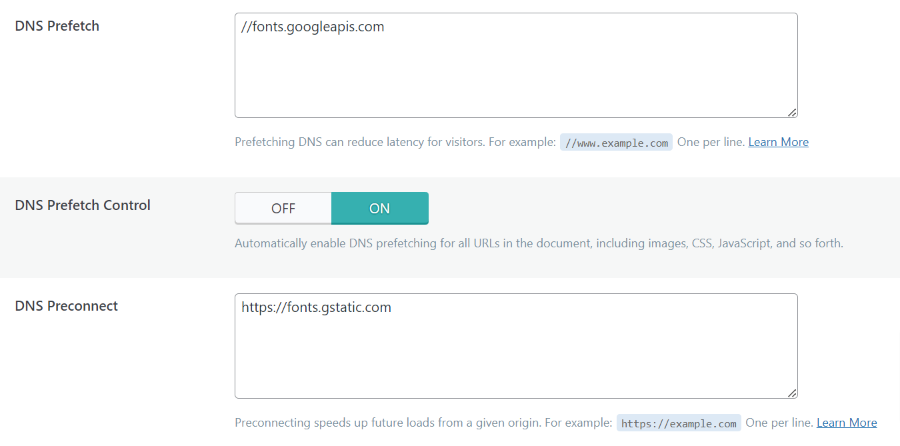
Task: Turn DNS Prefetch Control ON
Action: click(380, 208)
